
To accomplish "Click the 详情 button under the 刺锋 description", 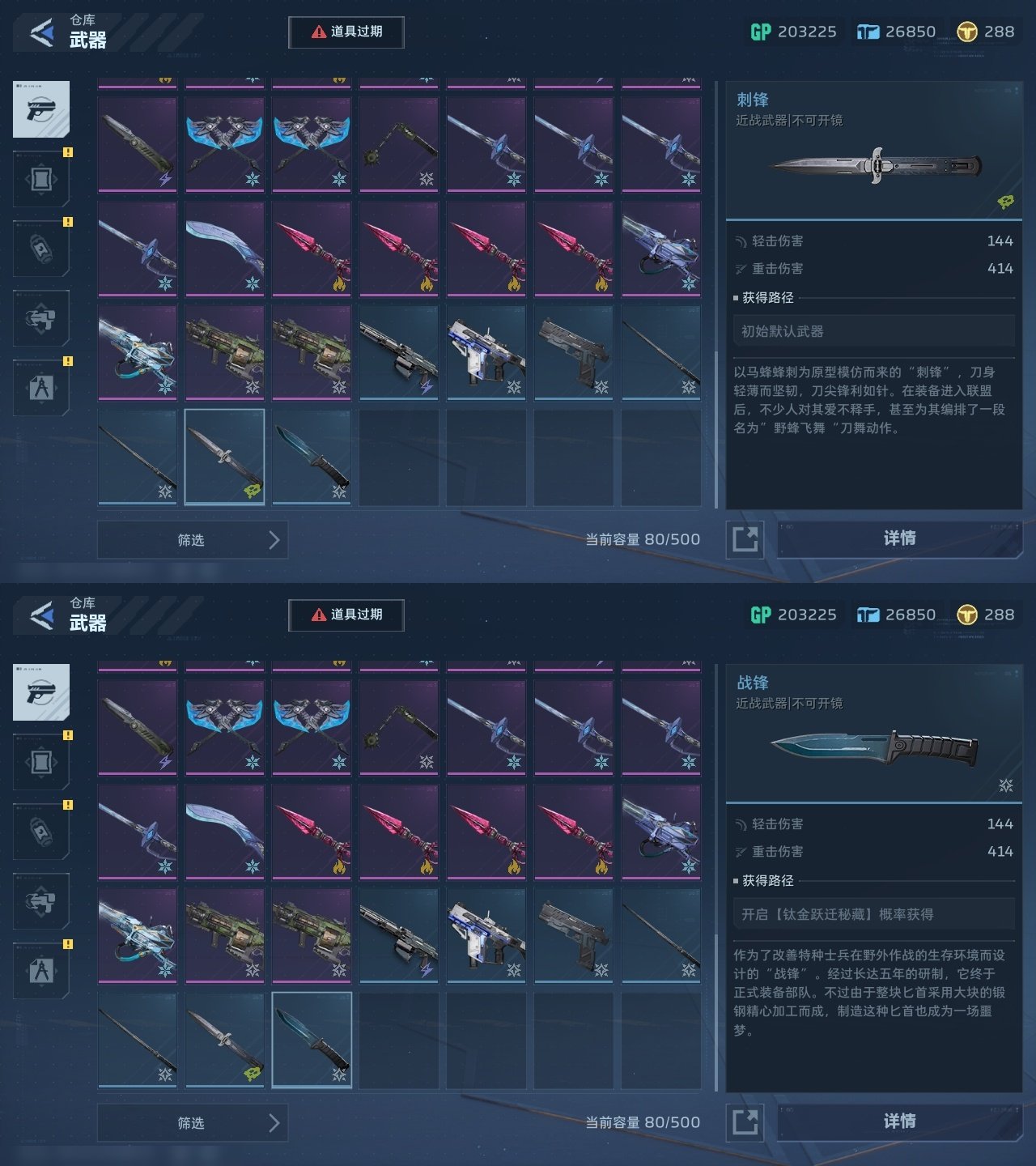I will [899, 539].
